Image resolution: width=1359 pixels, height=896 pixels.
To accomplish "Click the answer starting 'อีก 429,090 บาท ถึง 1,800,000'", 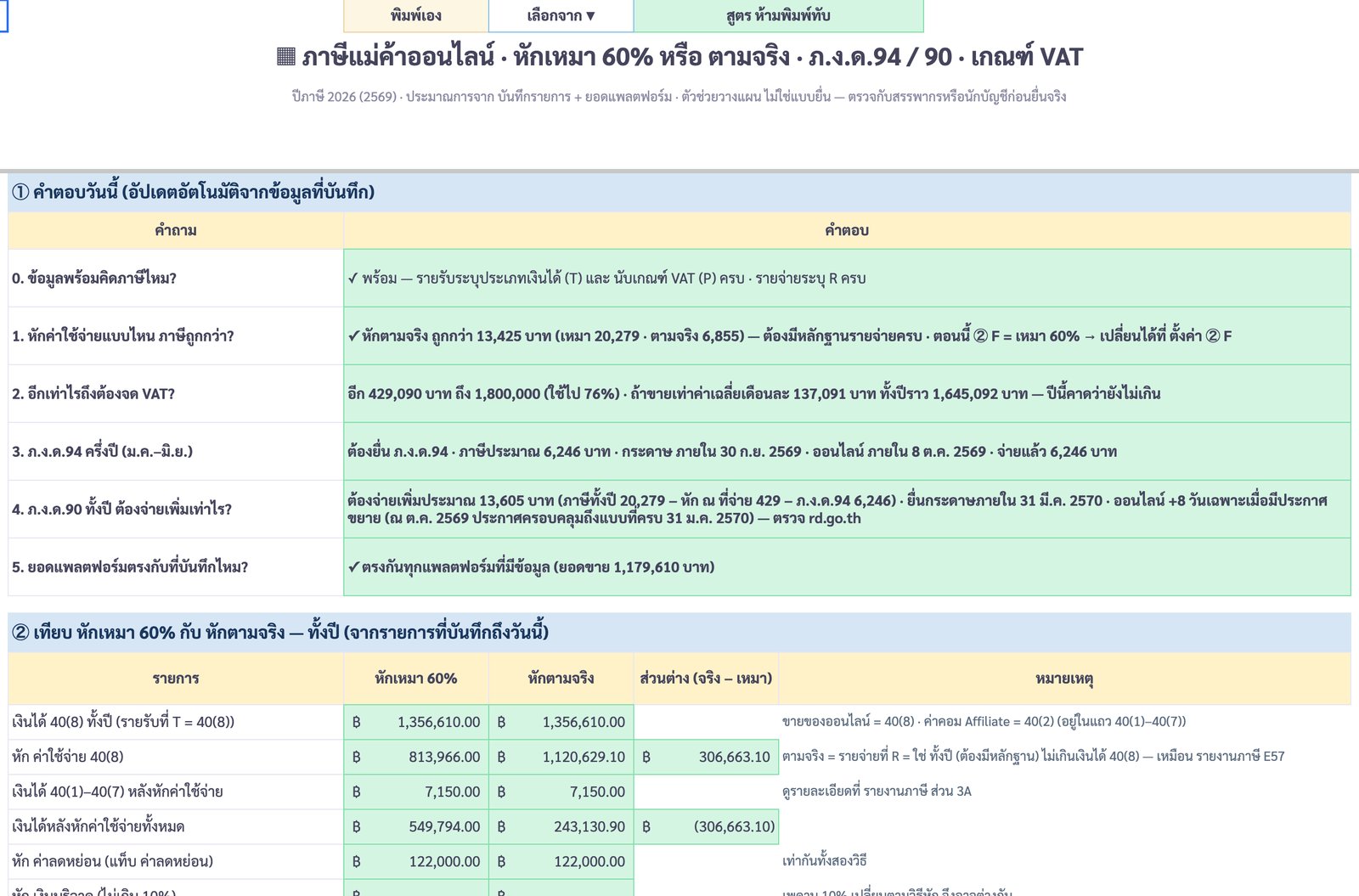I will 847,393.
